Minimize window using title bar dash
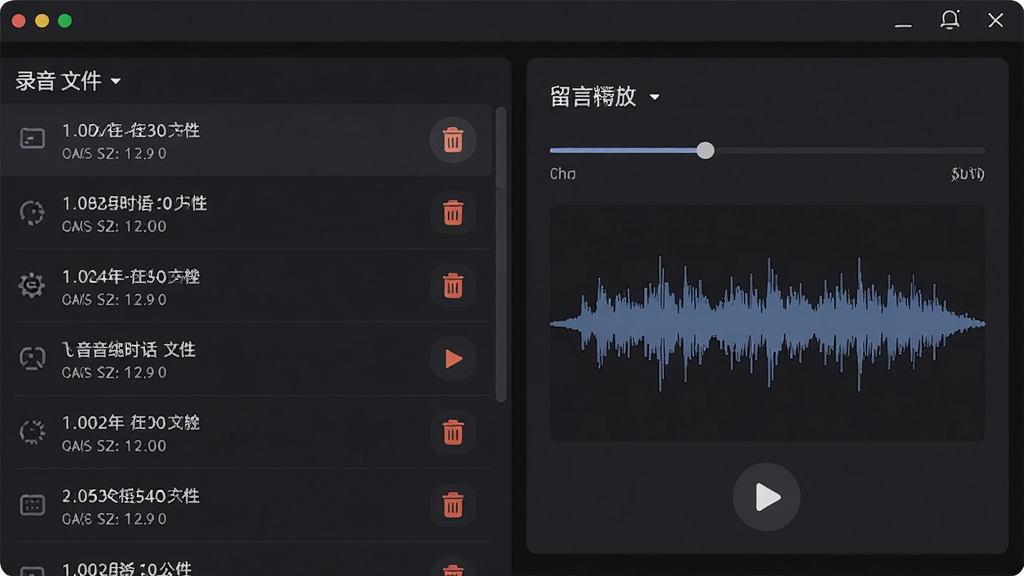The image size is (1024, 576). [903, 25]
